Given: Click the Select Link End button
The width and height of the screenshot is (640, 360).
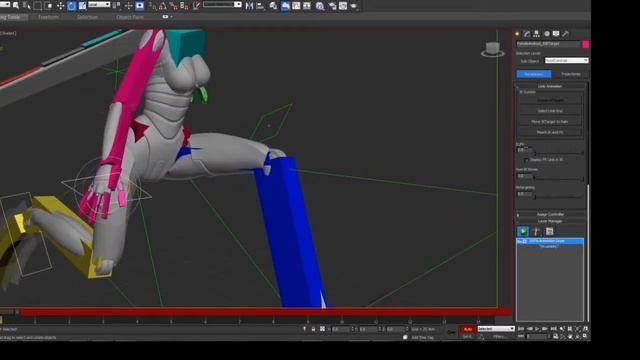Looking at the screenshot, I should [550, 111].
